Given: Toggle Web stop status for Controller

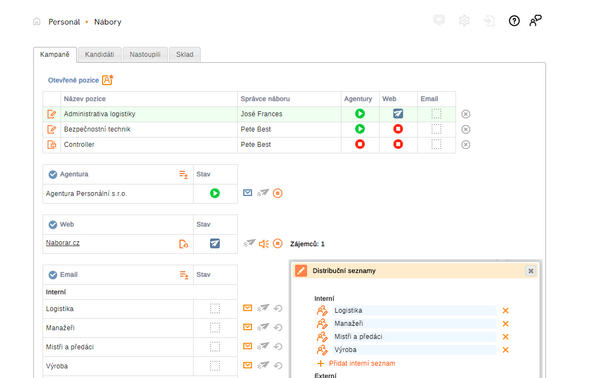Looking at the screenshot, I should (398, 144).
